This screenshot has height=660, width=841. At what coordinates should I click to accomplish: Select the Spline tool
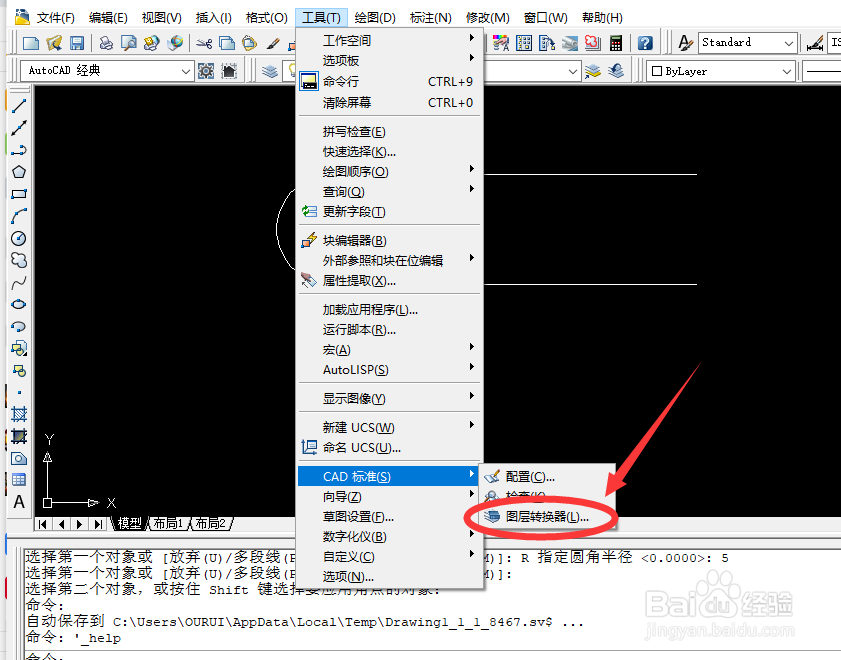click(x=19, y=282)
